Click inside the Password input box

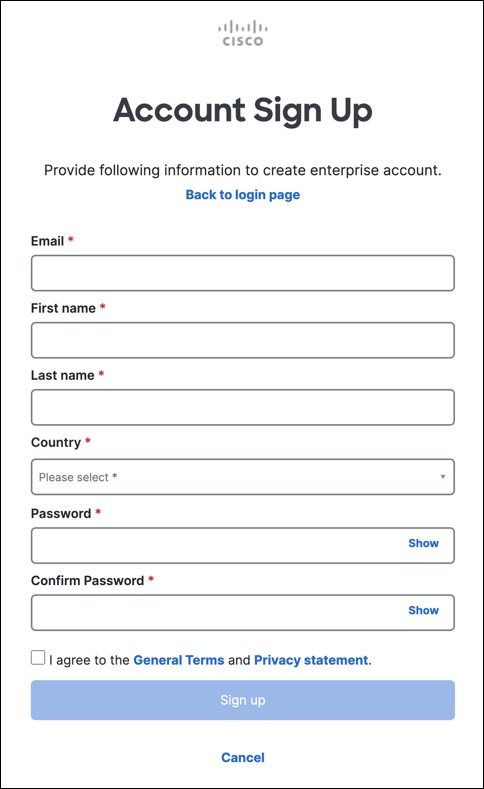(216, 545)
